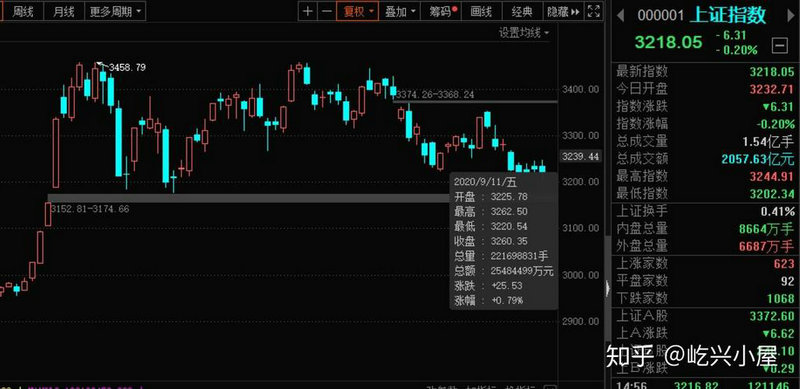Viewport: 800px width, 389px height.
Task: Click the 平盘家数 92 row
Action: coord(706,281)
